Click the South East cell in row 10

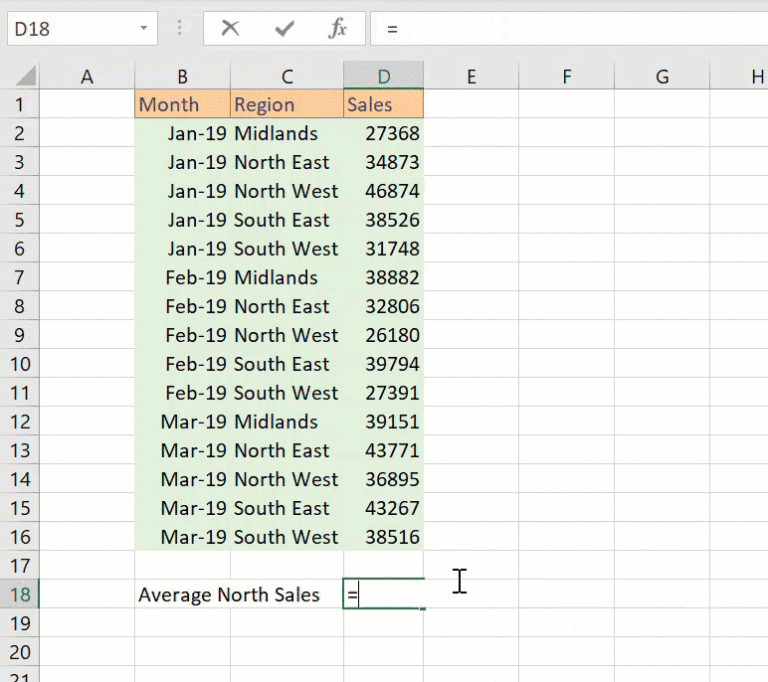click(x=287, y=364)
